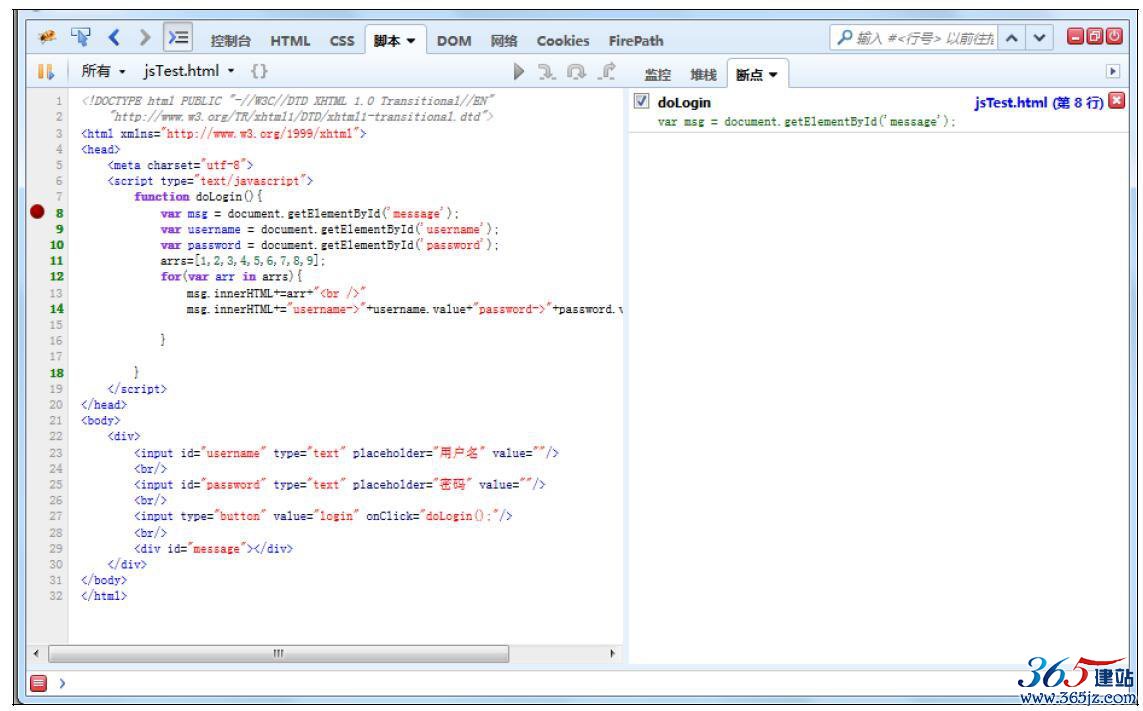Click the breakpoint's 'var msg = document.getElementById' source text

point(806,122)
